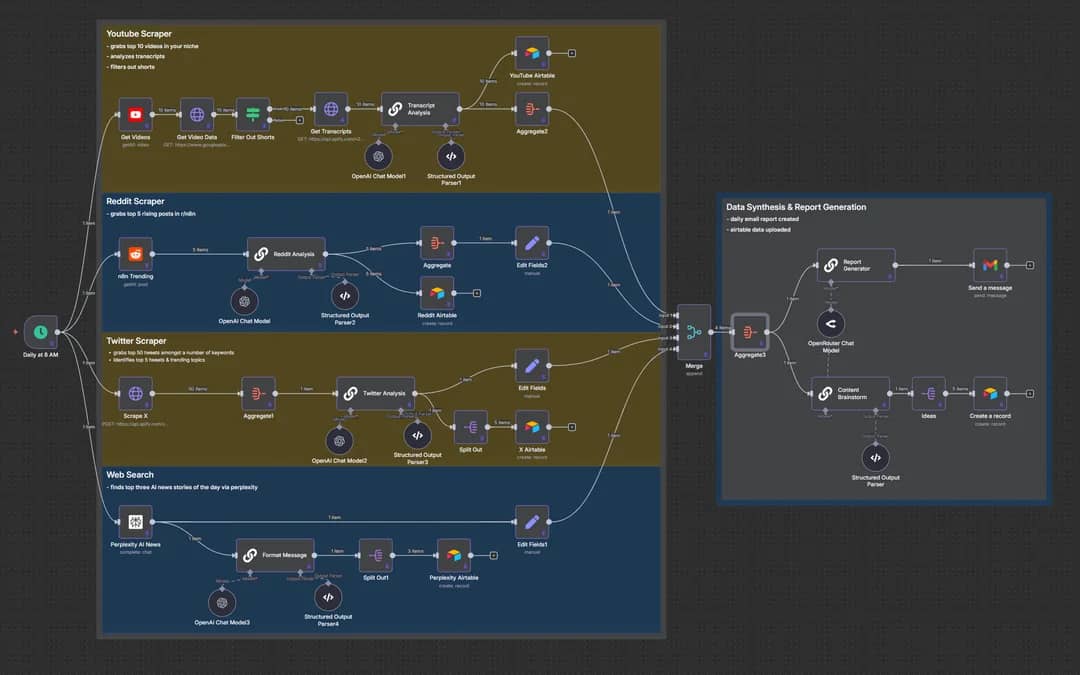Select the Edit Fields2 pencil node
The width and height of the screenshot is (1080, 675).
[x=532, y=242]
